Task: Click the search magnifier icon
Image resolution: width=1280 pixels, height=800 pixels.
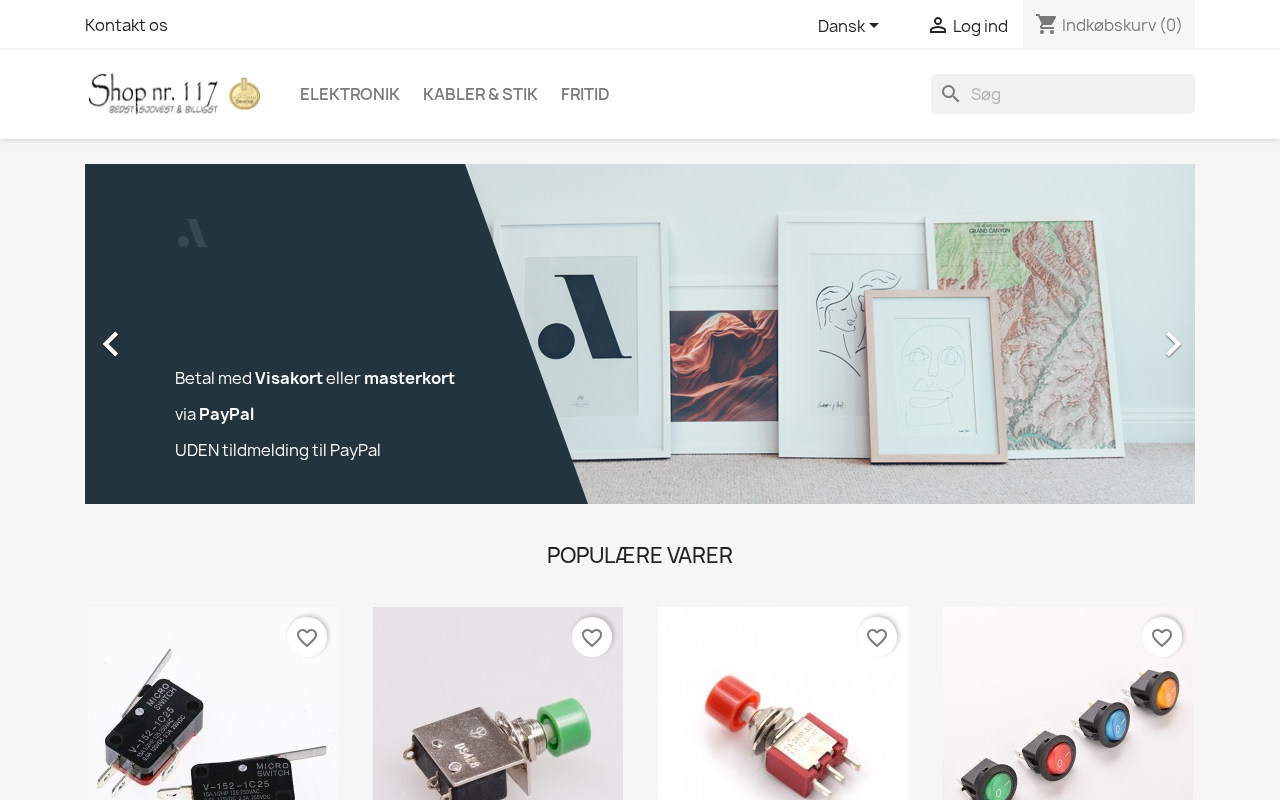Action: 951,94
